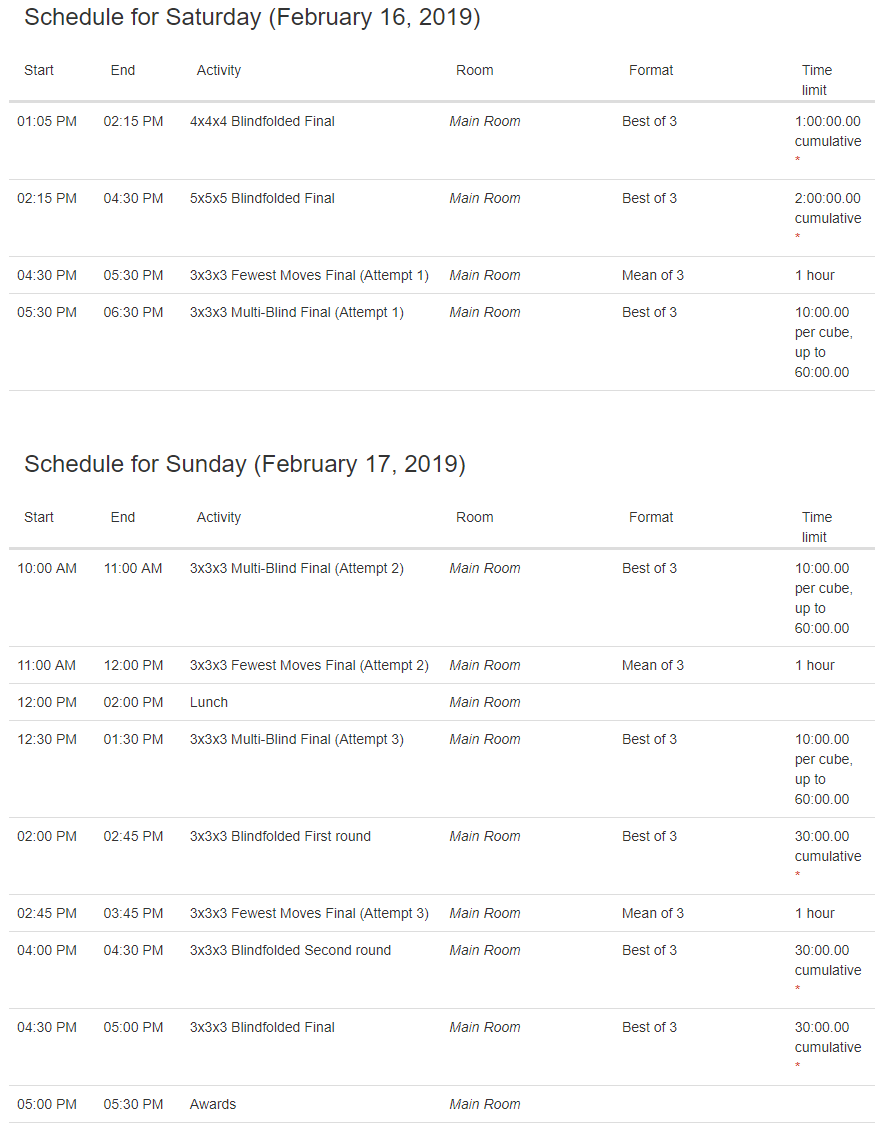Click the asterisk under First round time limit
This screenshot has height=1128, width=875.
(797, 875)
